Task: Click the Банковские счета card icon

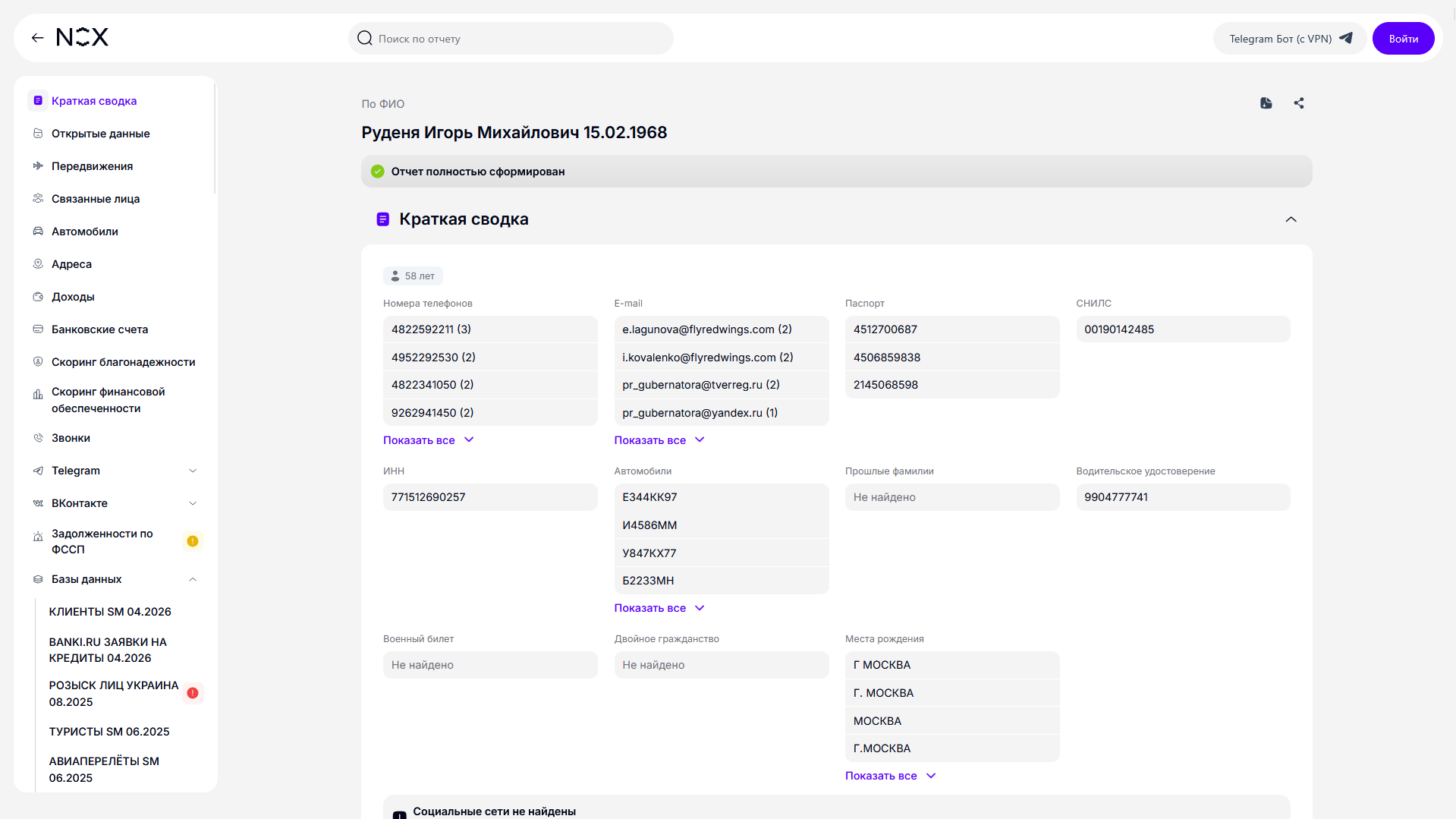Action: (x=38, y=329)
